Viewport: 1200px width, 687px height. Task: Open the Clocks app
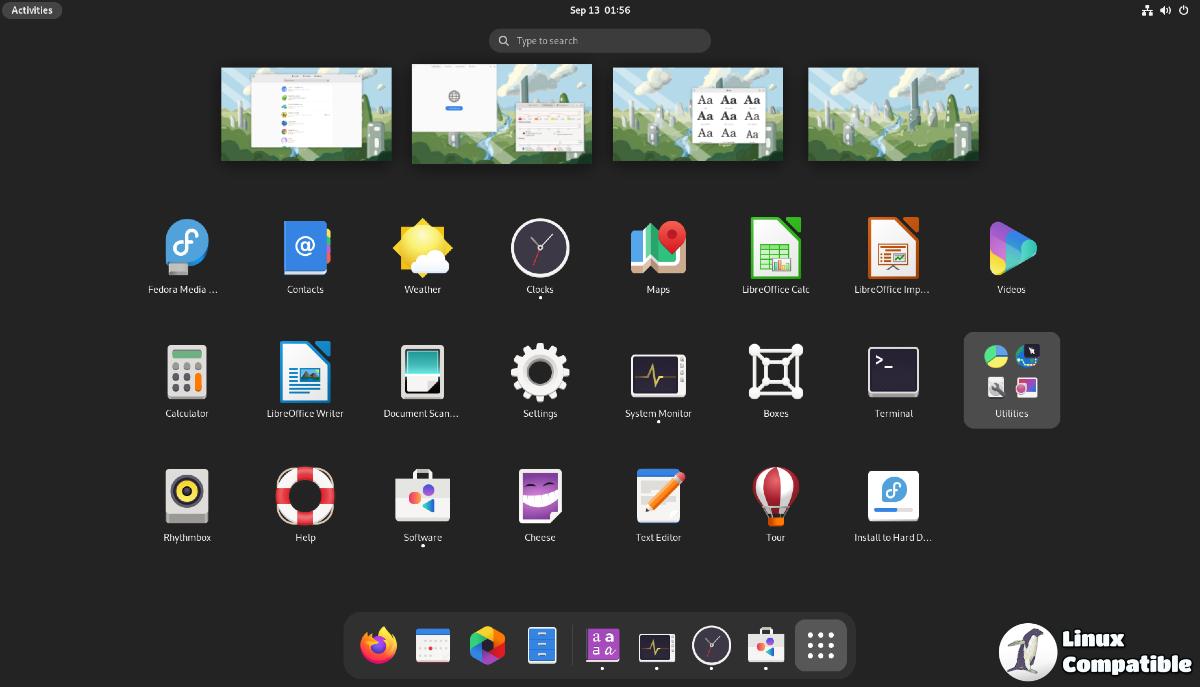coord(540,247)
